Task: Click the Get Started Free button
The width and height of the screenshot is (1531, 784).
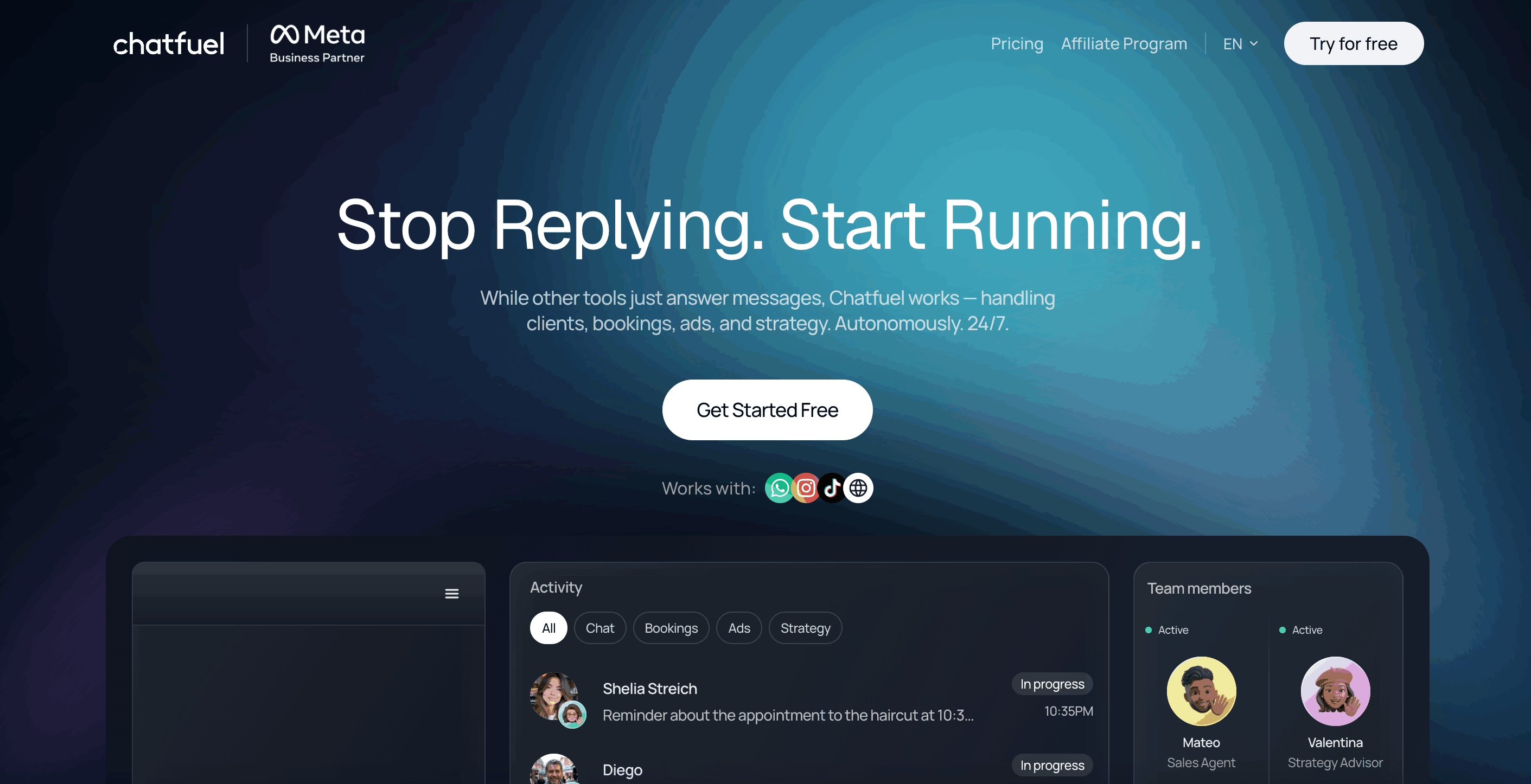Action: pos(767,410)
